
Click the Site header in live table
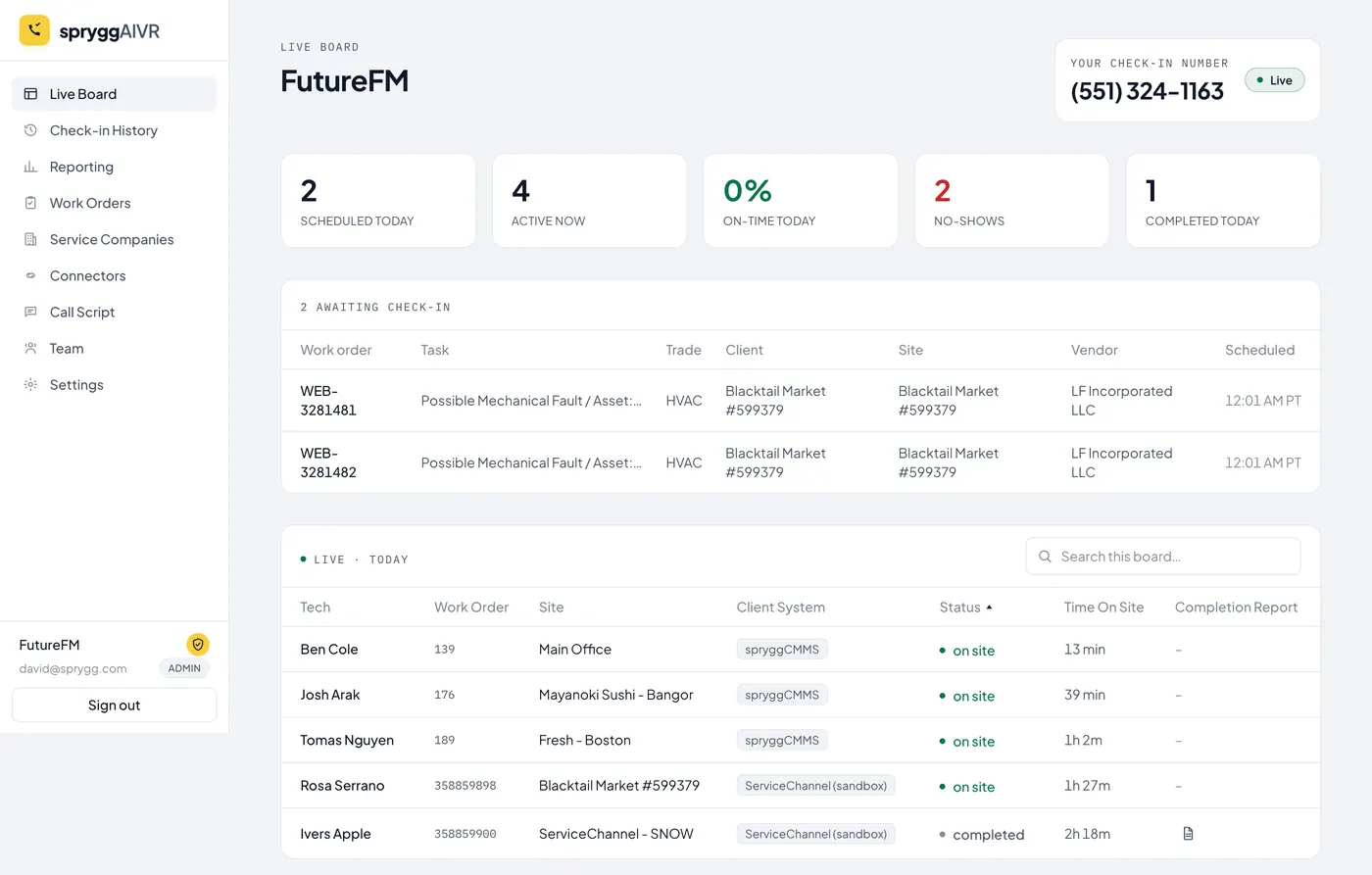pyautogui.click(x=551, y=608)
